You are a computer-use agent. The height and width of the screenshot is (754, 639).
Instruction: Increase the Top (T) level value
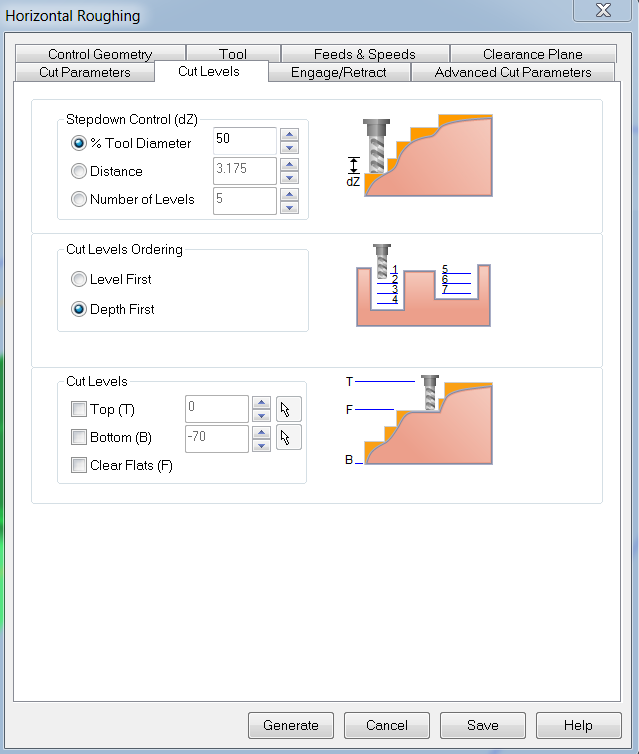[x=262, y=402]
